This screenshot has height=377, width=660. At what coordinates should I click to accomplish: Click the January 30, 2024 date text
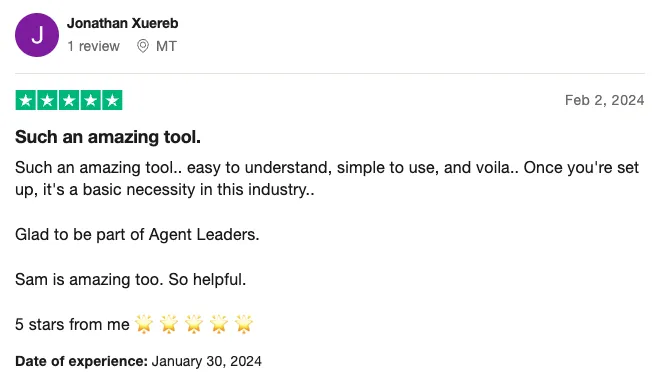[x=207, y=361]
